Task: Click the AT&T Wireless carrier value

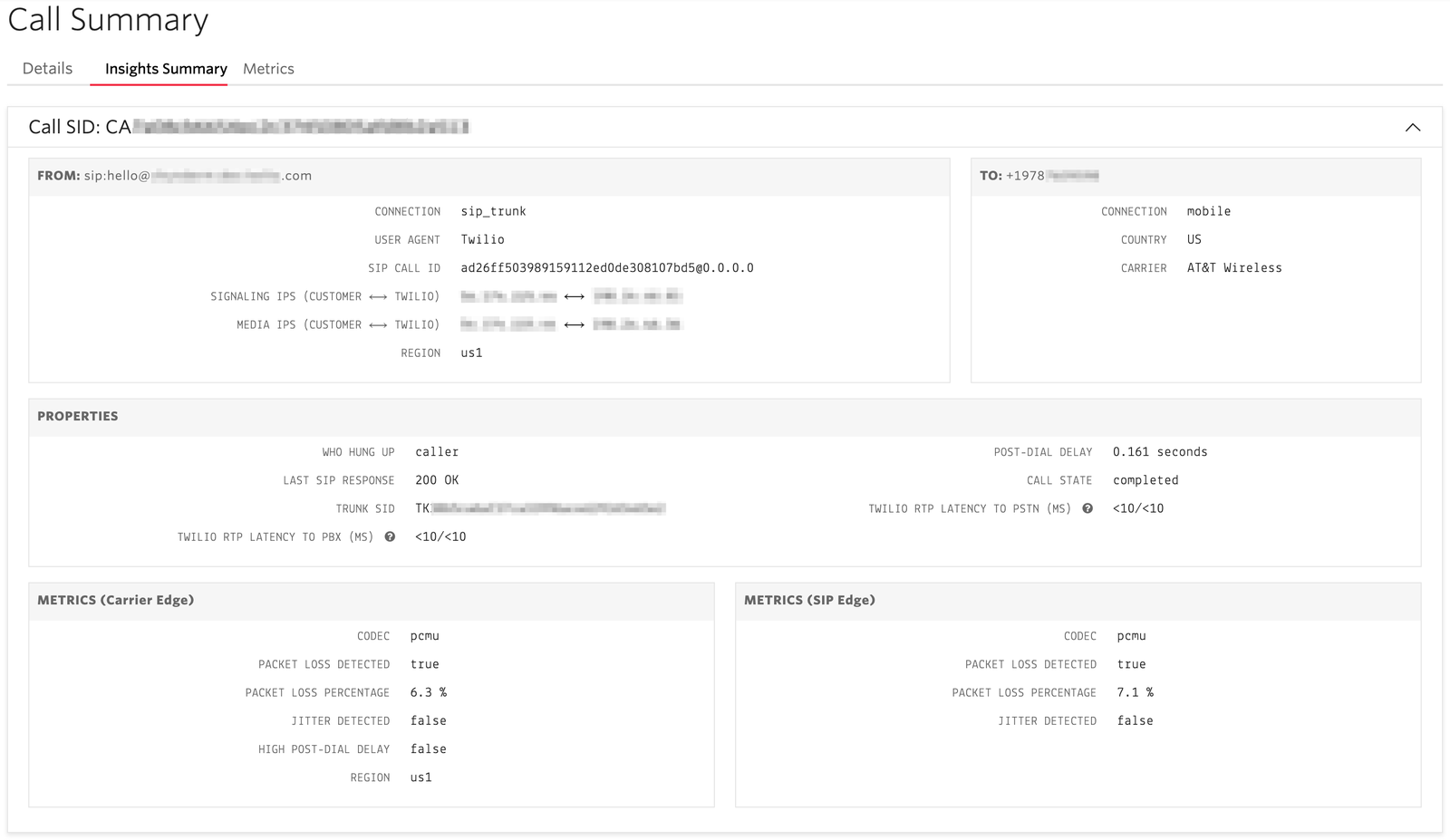Action: [x=1234, y=267]
